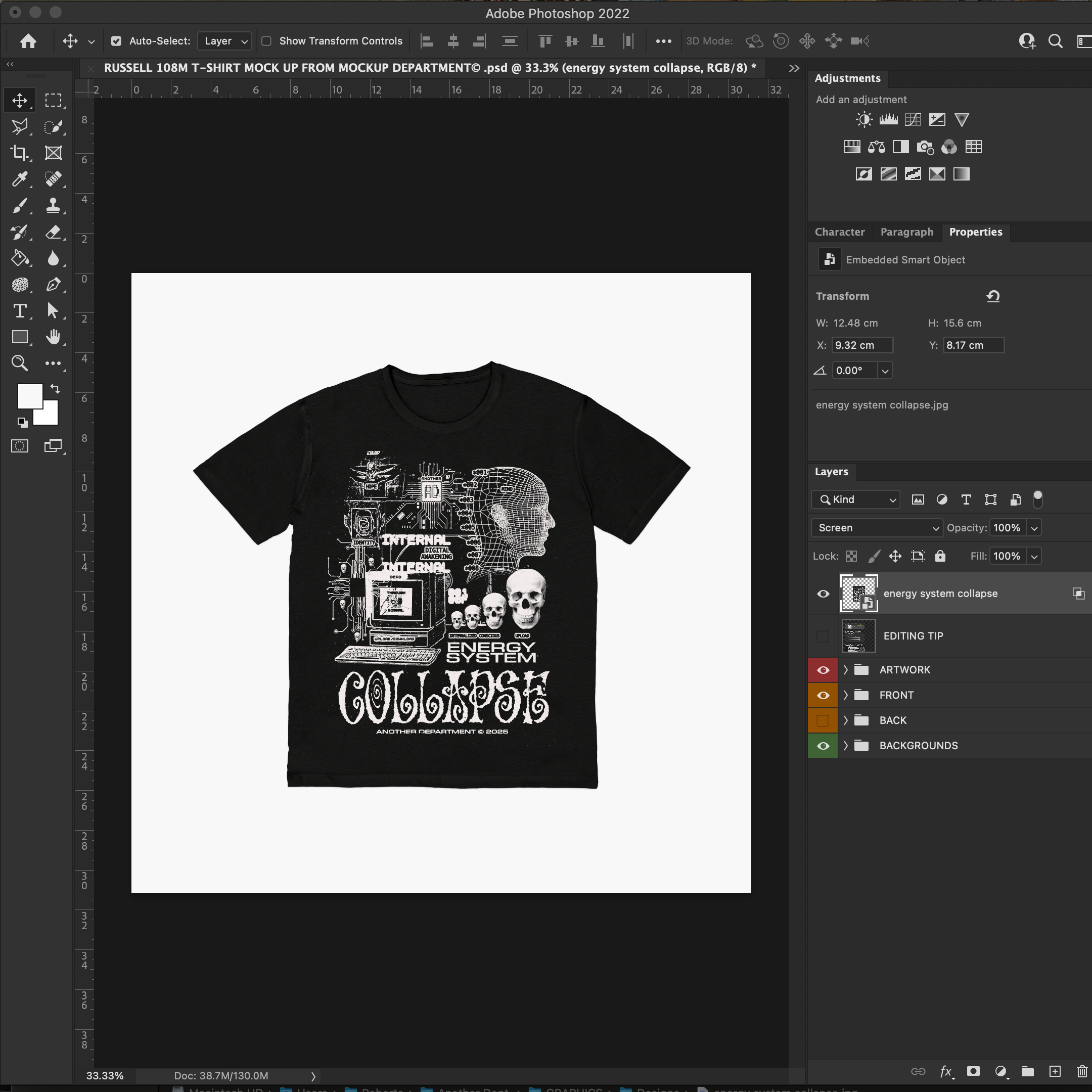
Task: Add a Brightness/Contrast adjustment
Action: pyautogui.click(x=863, y=119)
